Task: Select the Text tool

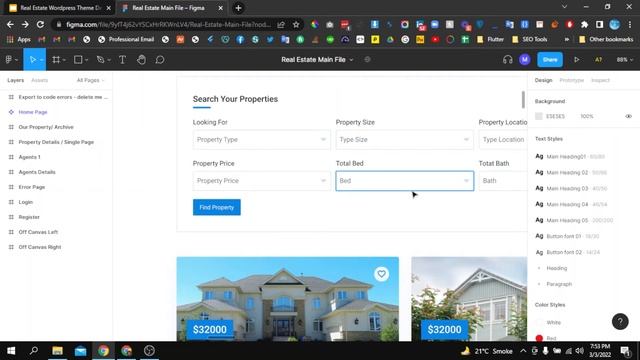Action: point(122,60)
